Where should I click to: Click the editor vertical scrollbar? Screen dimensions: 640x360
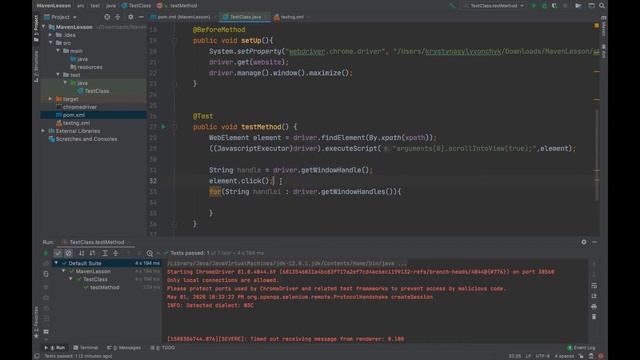(597, 155)
